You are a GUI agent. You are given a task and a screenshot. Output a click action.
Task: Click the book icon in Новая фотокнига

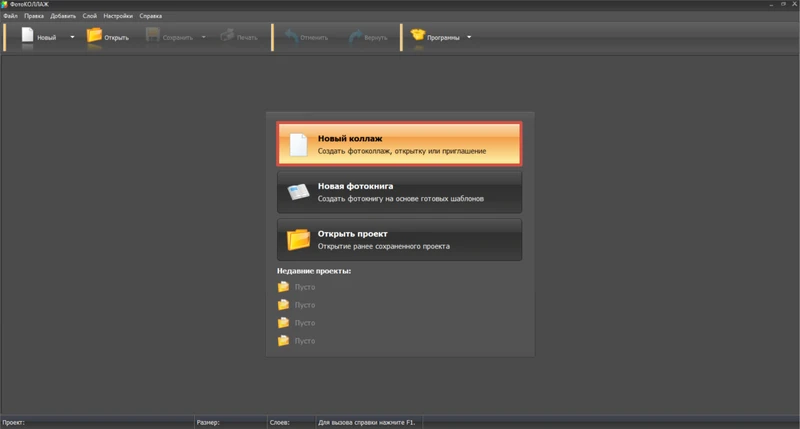(x=298, y=192)
